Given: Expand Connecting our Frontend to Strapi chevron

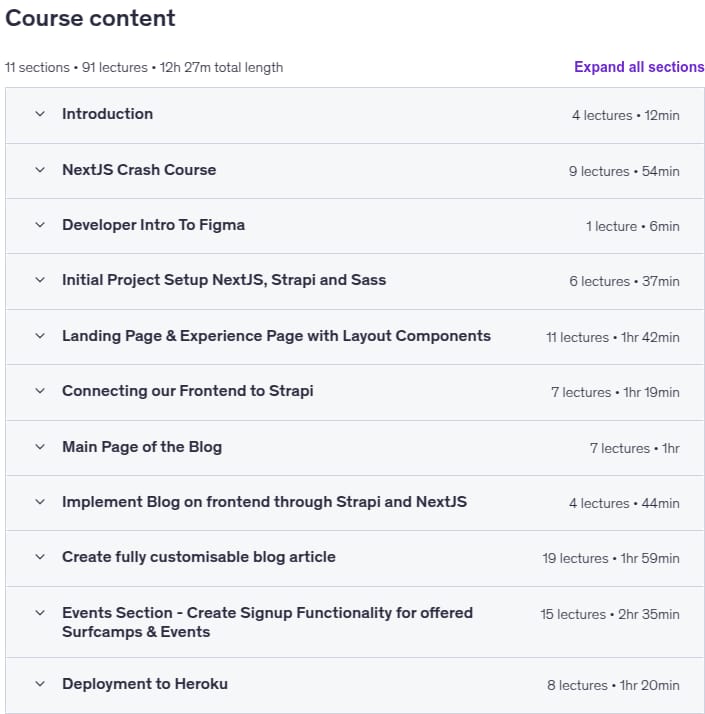Looking at the screenshot, I should click(x=40, y=391).
